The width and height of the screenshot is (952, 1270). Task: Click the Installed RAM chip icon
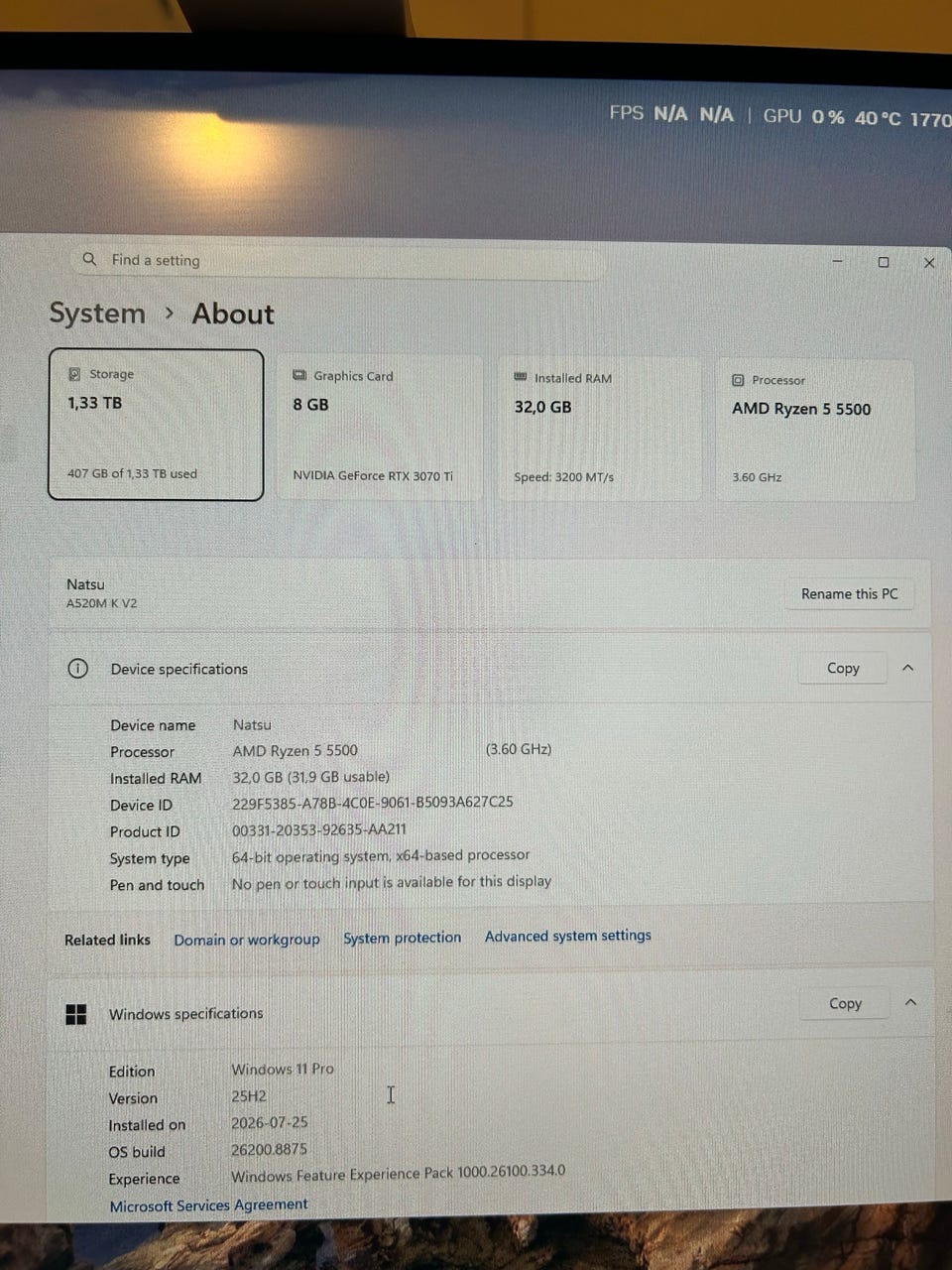coord(521,377)
